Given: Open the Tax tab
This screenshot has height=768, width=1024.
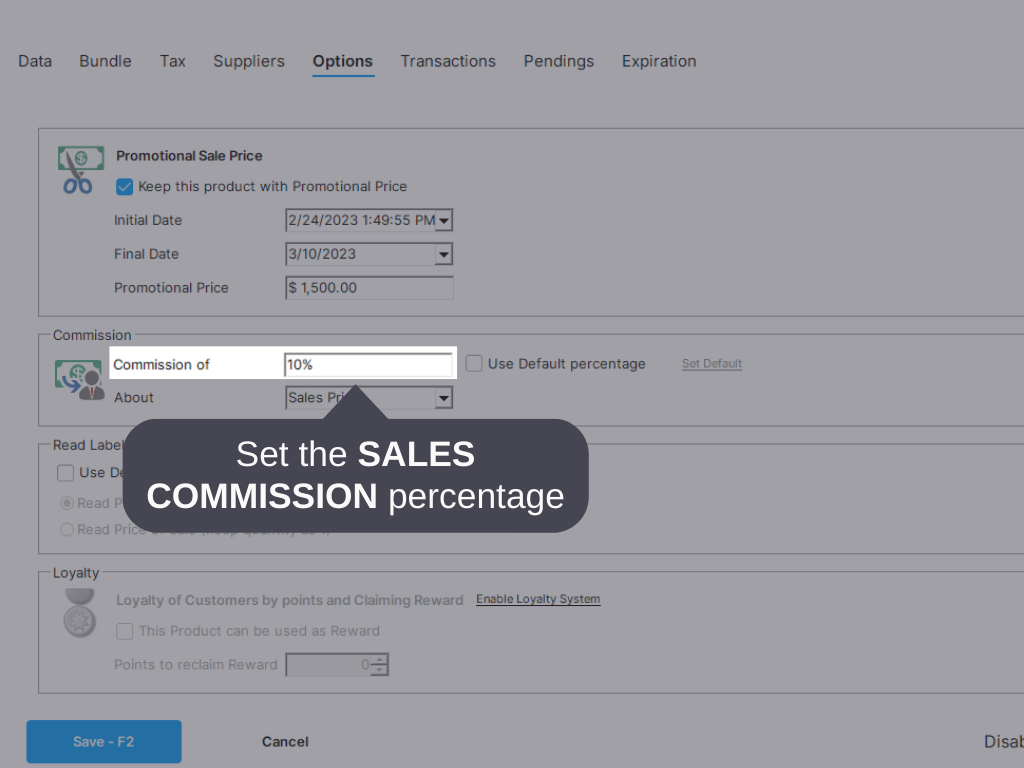Looking at the screenshot, I should [172, 61].
